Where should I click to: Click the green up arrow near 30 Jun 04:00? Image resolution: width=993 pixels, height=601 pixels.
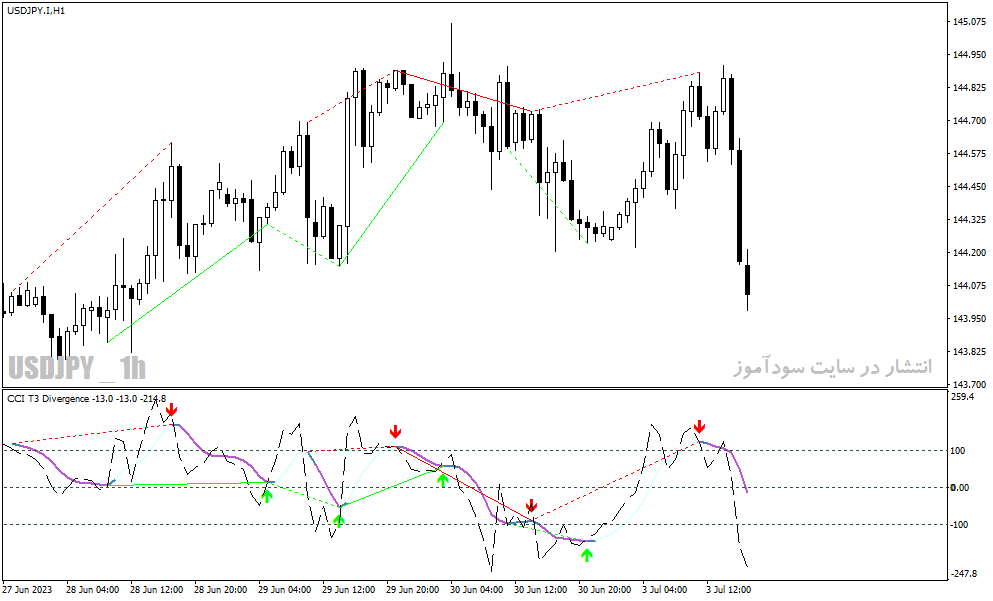(443, 481)
